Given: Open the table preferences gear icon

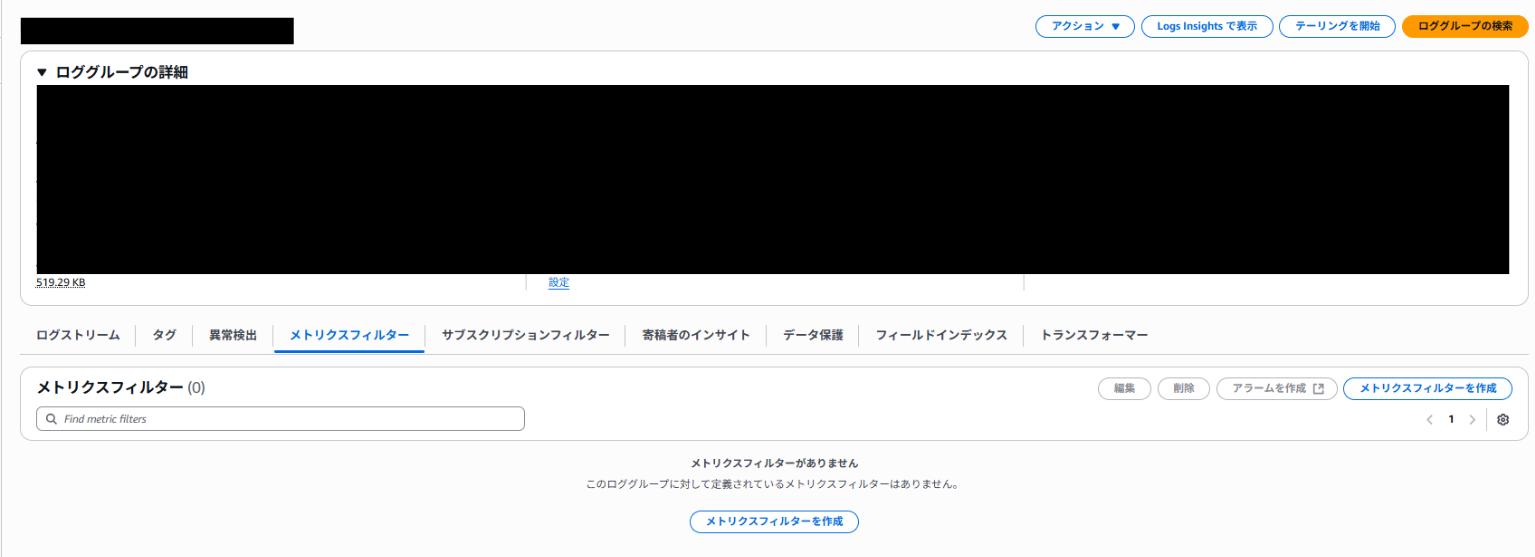Looking at the screenshot, I should click(x=1502, y=420).
